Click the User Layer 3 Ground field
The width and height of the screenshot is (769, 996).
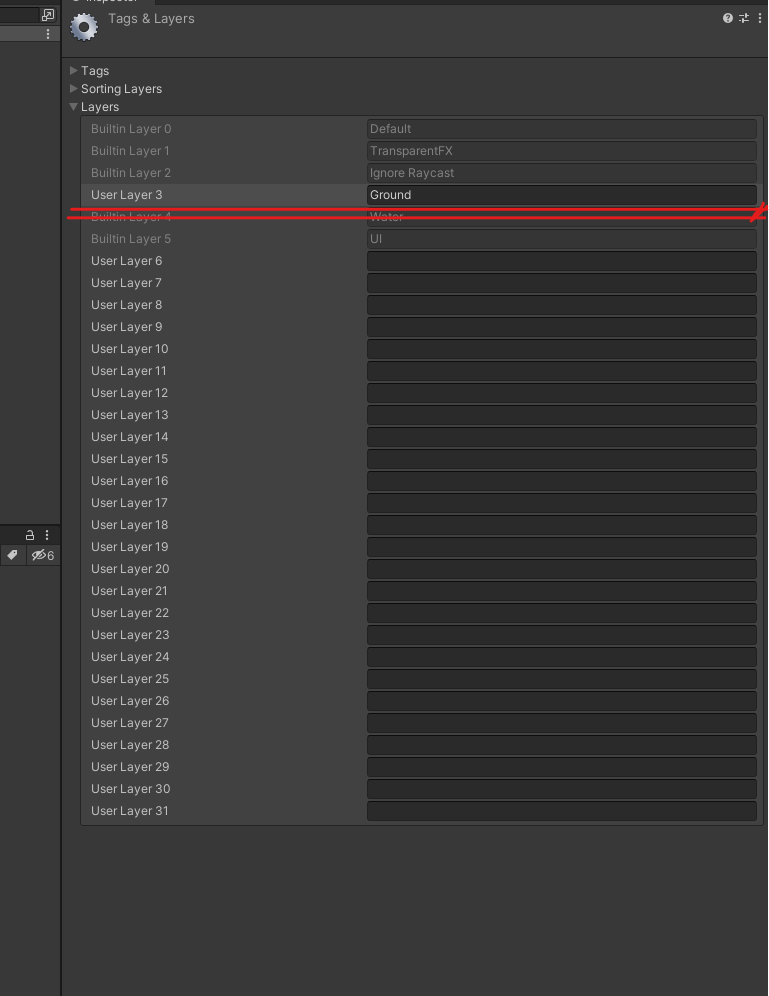click(x=561, y=195)
